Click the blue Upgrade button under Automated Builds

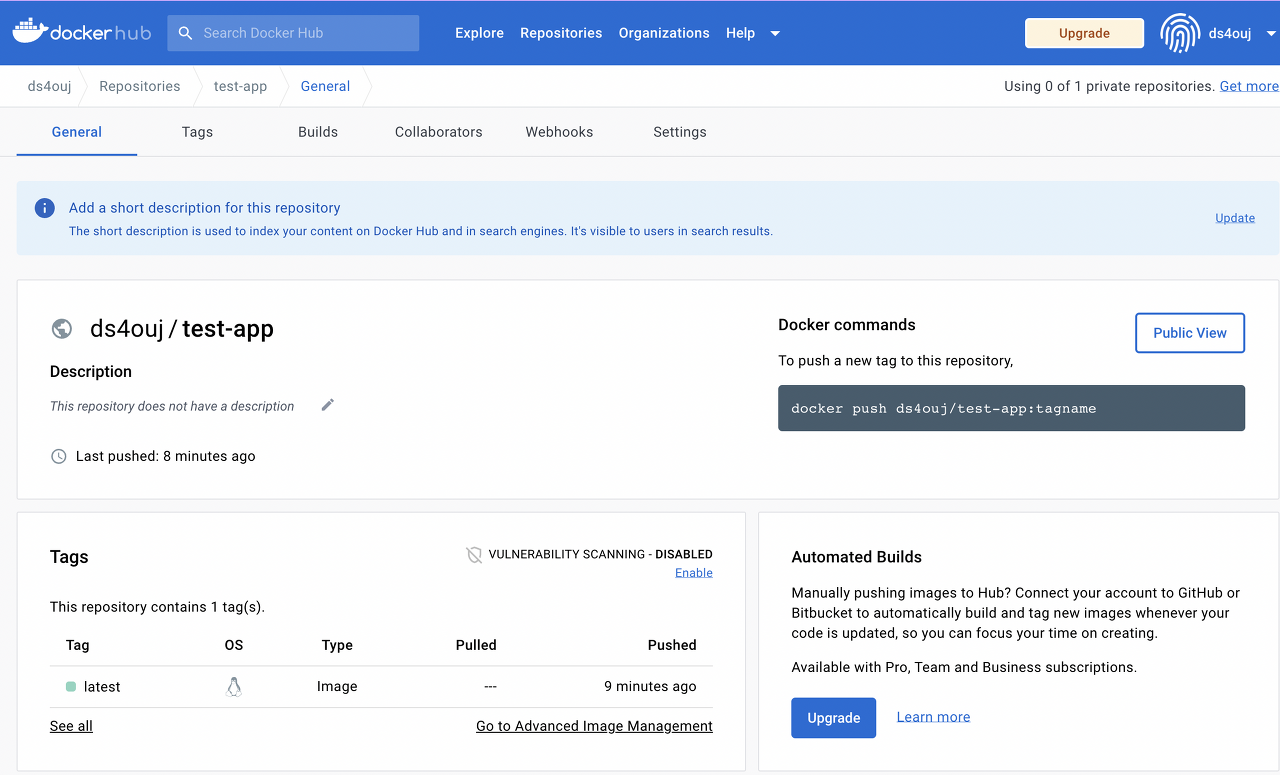834,718
